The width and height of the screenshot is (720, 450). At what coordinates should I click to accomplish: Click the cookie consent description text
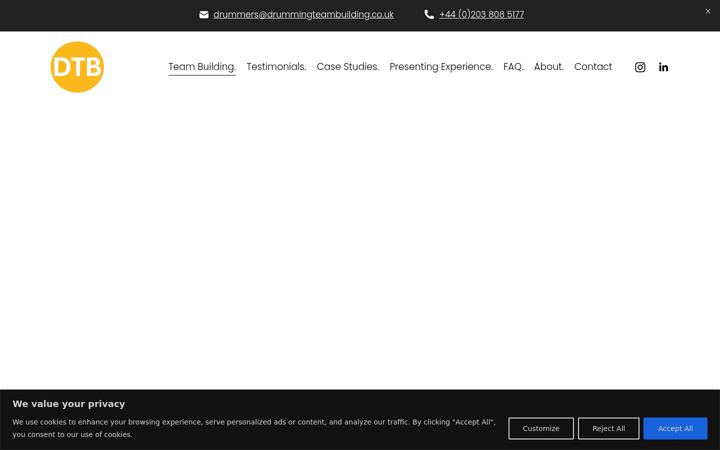pos(254,428)
